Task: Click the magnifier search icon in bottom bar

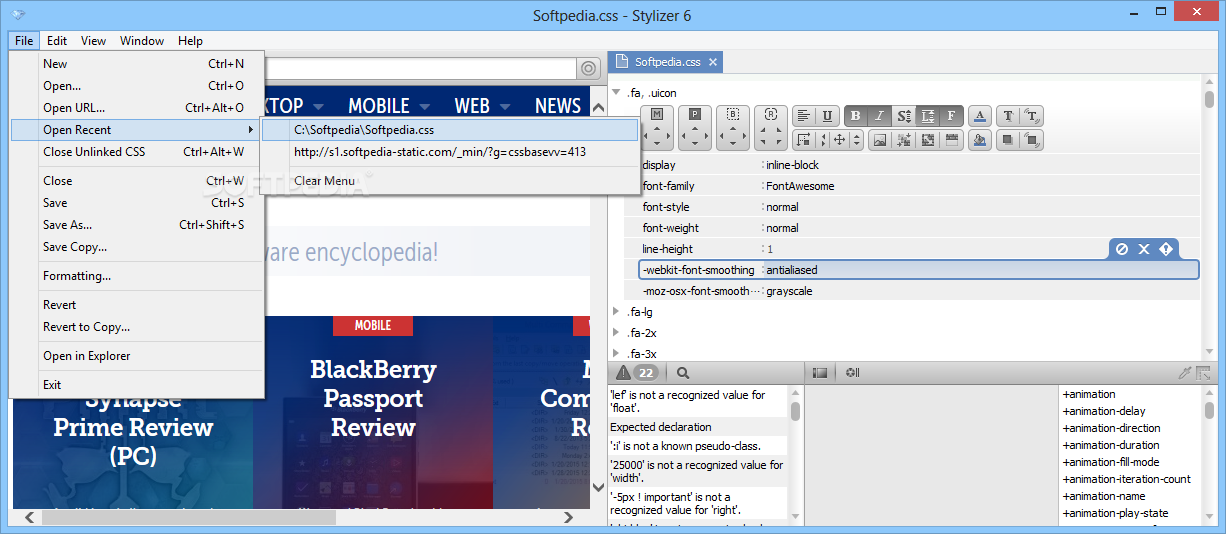Action: click(x=683, y=373)
